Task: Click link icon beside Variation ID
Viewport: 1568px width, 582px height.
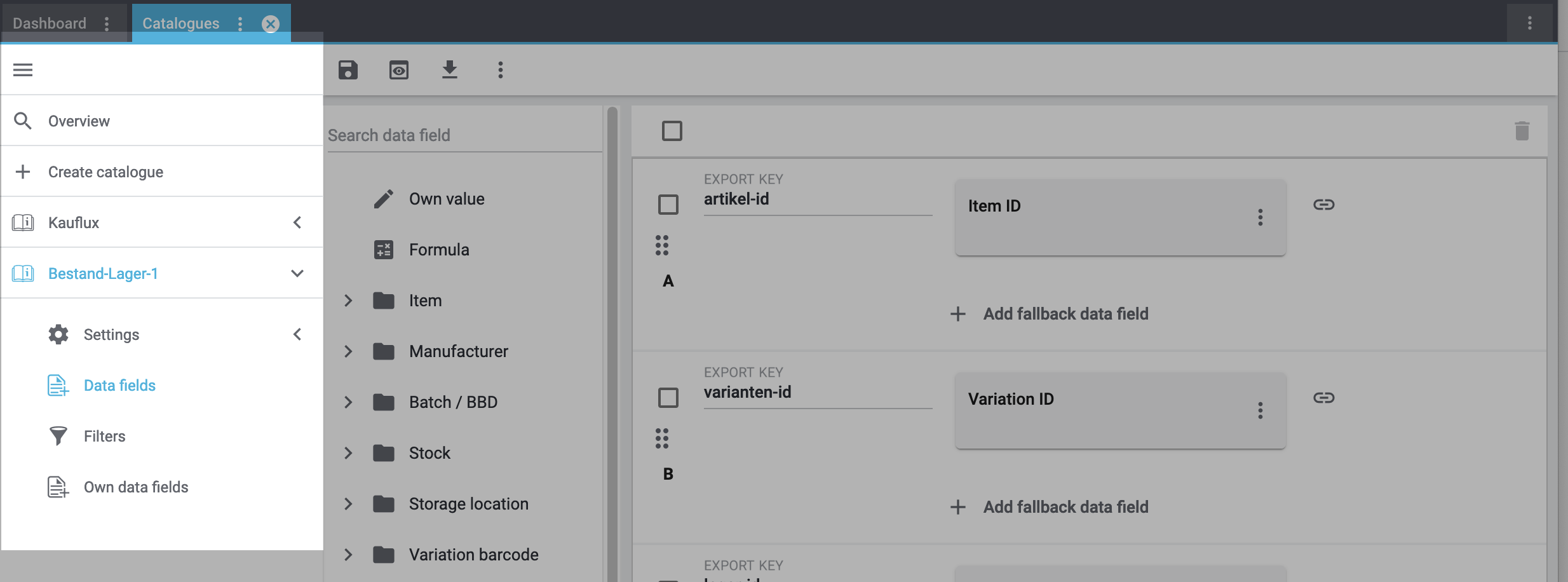Action: tap(1323, 398)
